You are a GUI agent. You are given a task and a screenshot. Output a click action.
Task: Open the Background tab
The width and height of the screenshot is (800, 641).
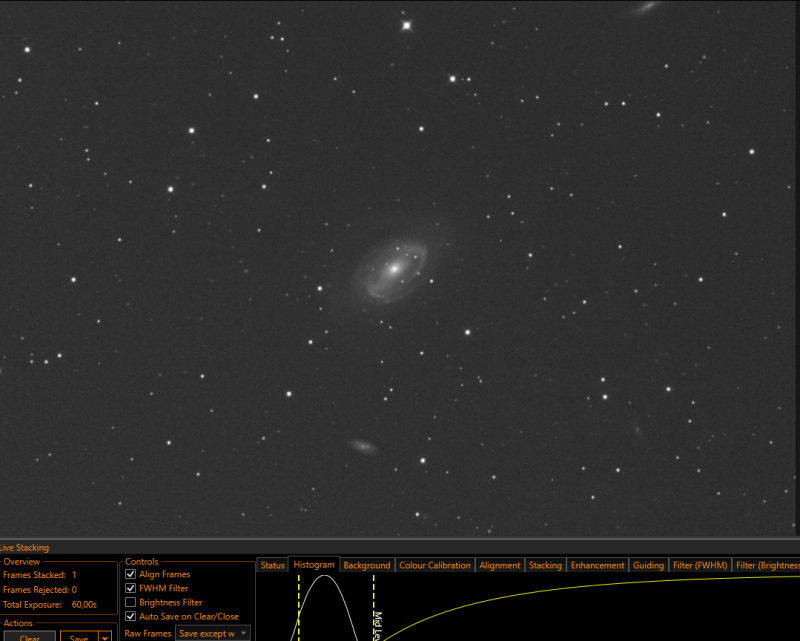point(367,565)
